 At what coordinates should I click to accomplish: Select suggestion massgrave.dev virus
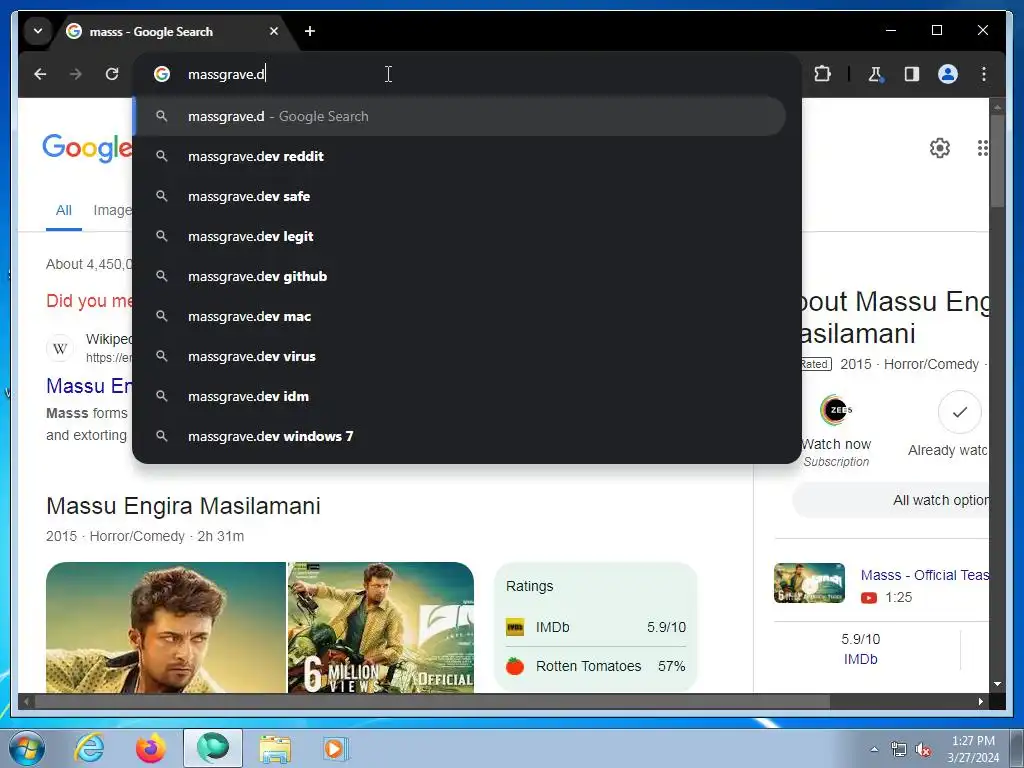pos(460,356)
